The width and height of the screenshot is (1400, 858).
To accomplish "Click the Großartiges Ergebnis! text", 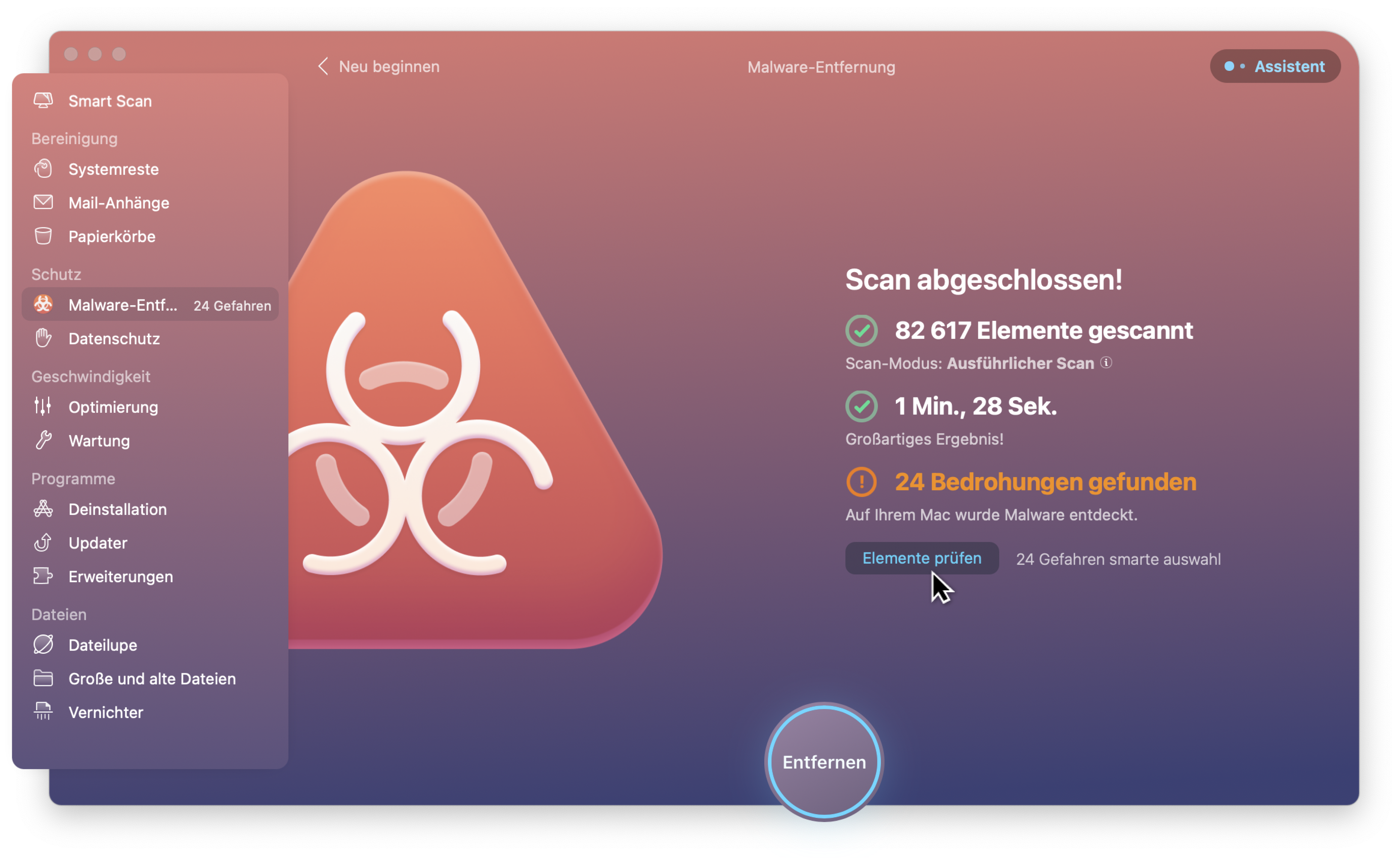I will tap(924, 439).
